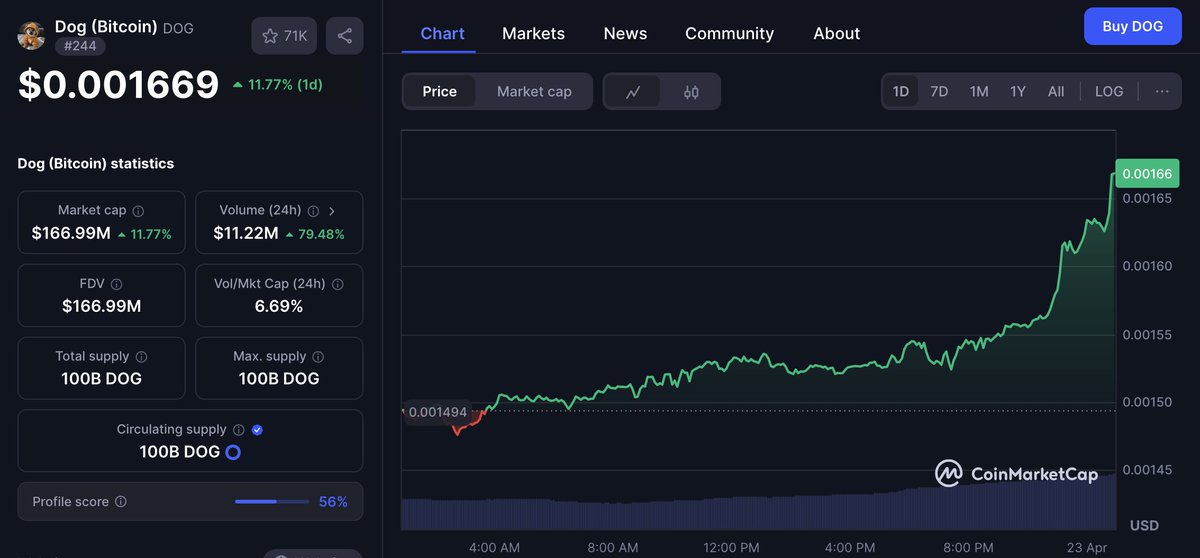Open the chart more options ellipsis
The image size is (1200, 558).
[x=1162, y=91]
